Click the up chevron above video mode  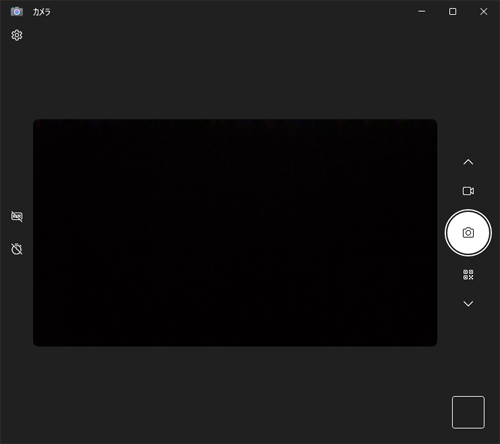click(x=468, y=162)
